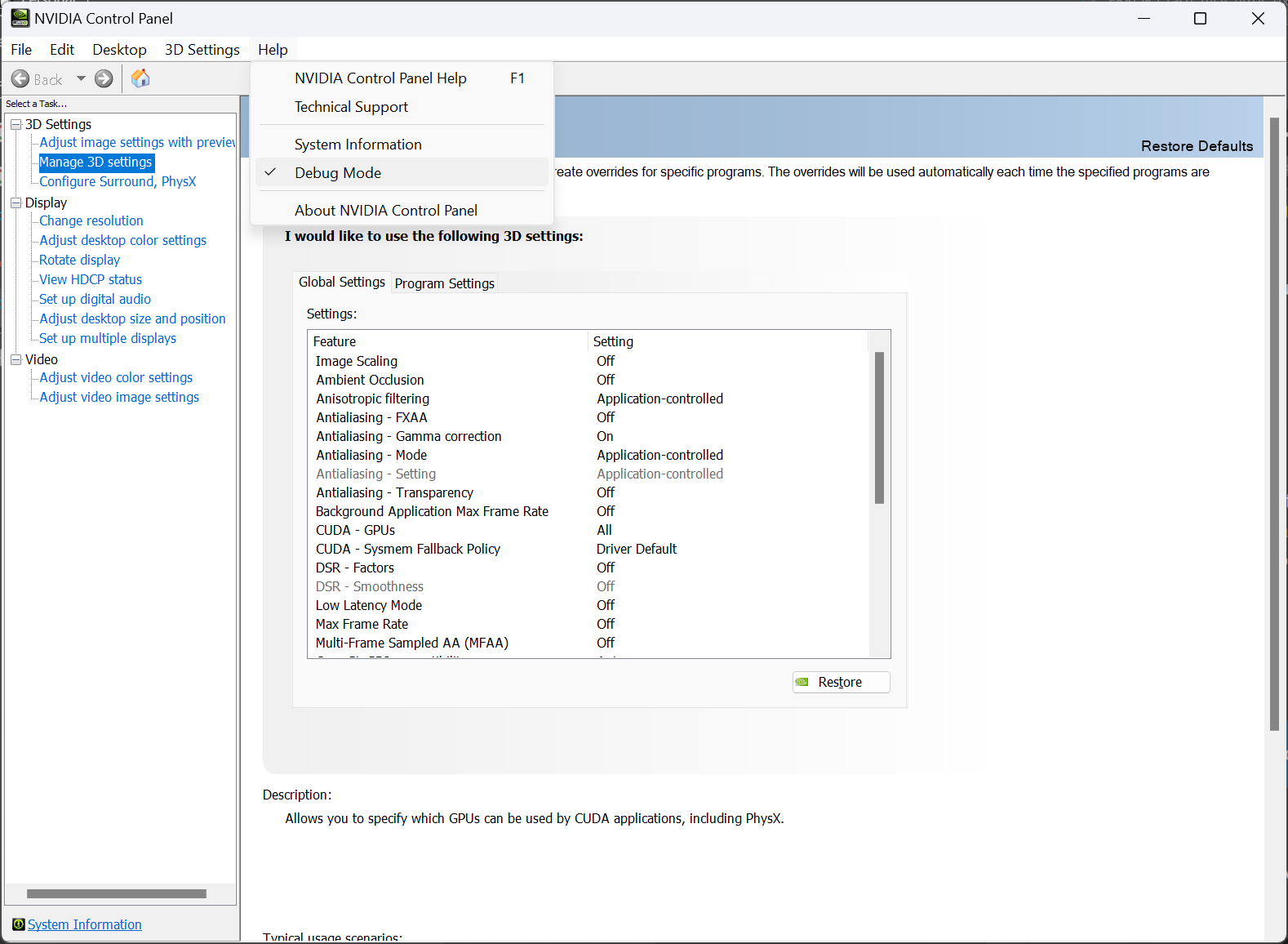Switch to the Program Settings tab

click(x=444, y=283)
